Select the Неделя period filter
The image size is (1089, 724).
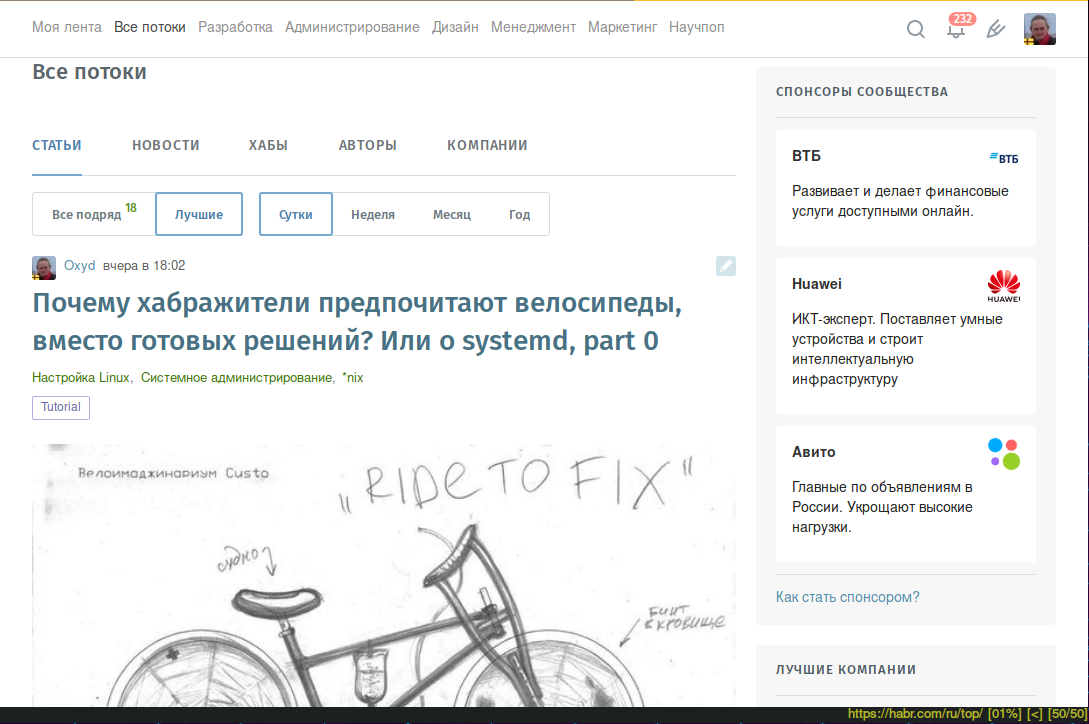[x=373, y=215]
